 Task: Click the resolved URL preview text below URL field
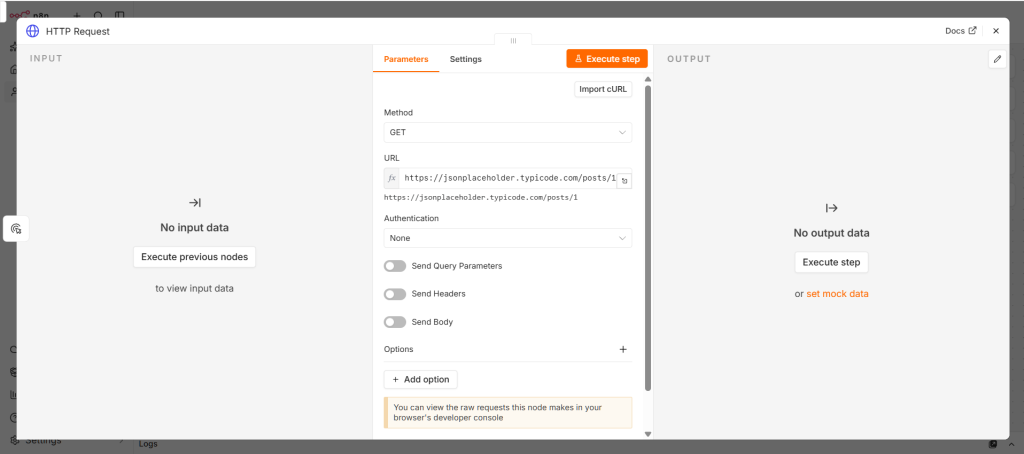click(481, 197)
